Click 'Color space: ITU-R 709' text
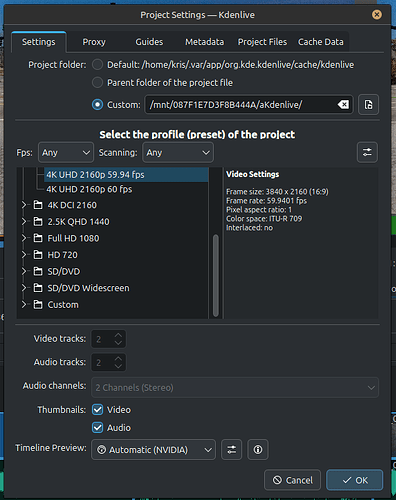Screen dimensions: 396x500 (x=264, y=219)
